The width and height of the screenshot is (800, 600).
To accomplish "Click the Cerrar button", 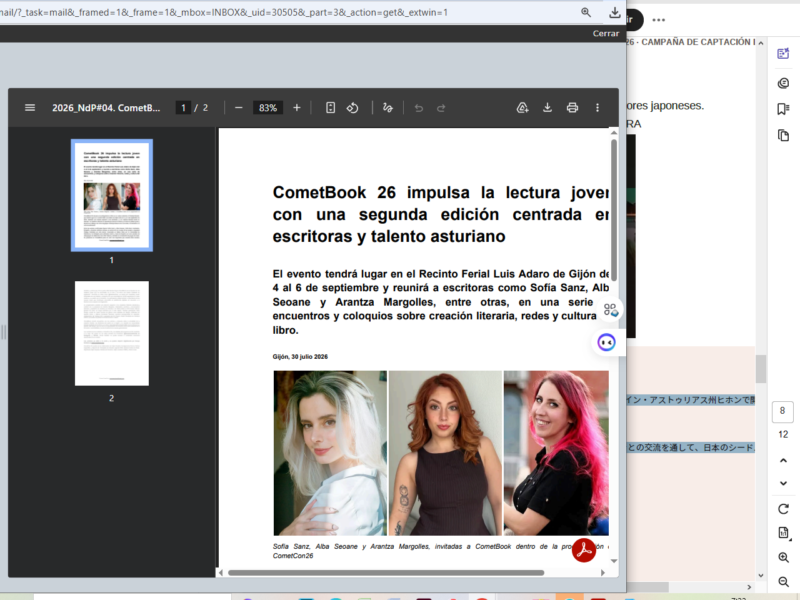I will pos(606,34).
